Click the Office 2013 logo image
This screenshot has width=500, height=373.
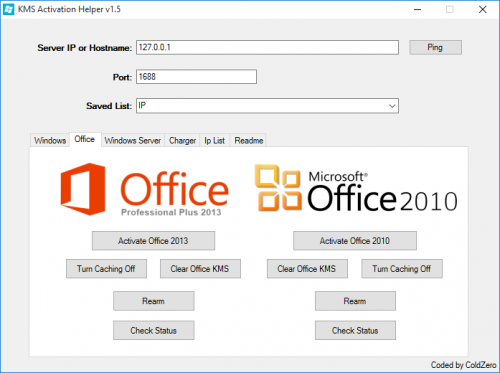tap(144, 189)
